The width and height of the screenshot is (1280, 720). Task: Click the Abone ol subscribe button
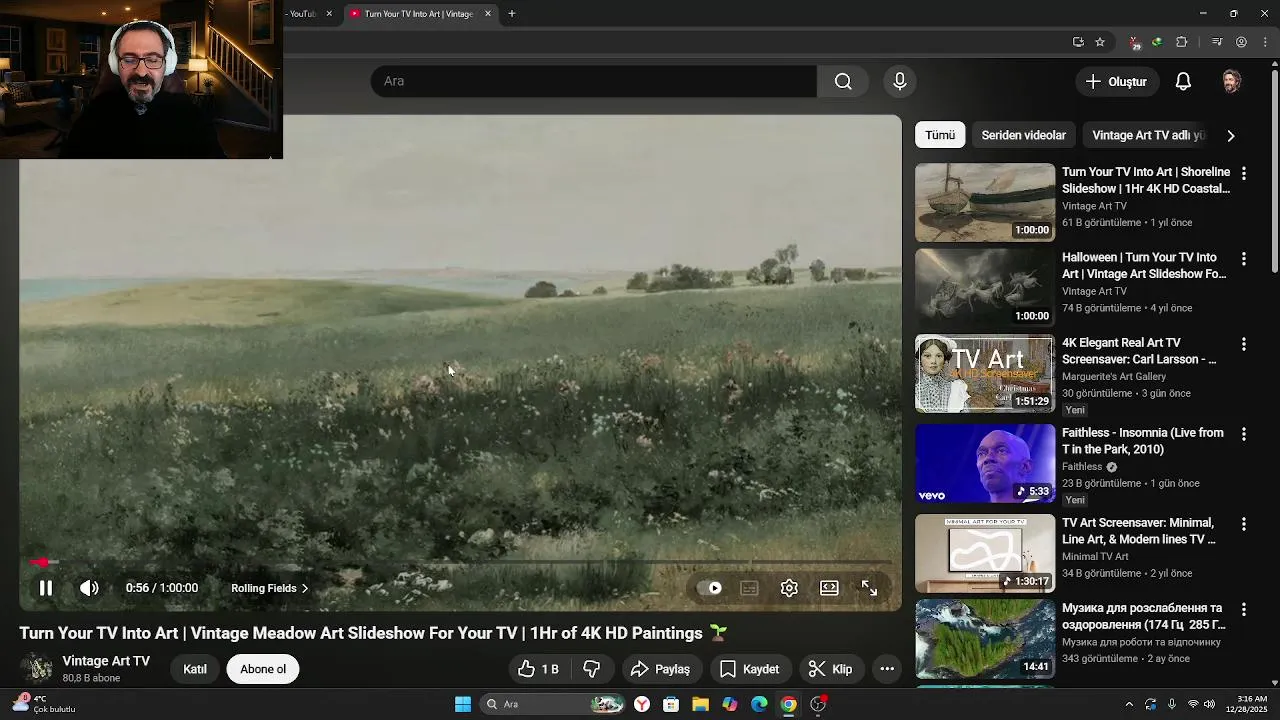[x=263, y=669]
